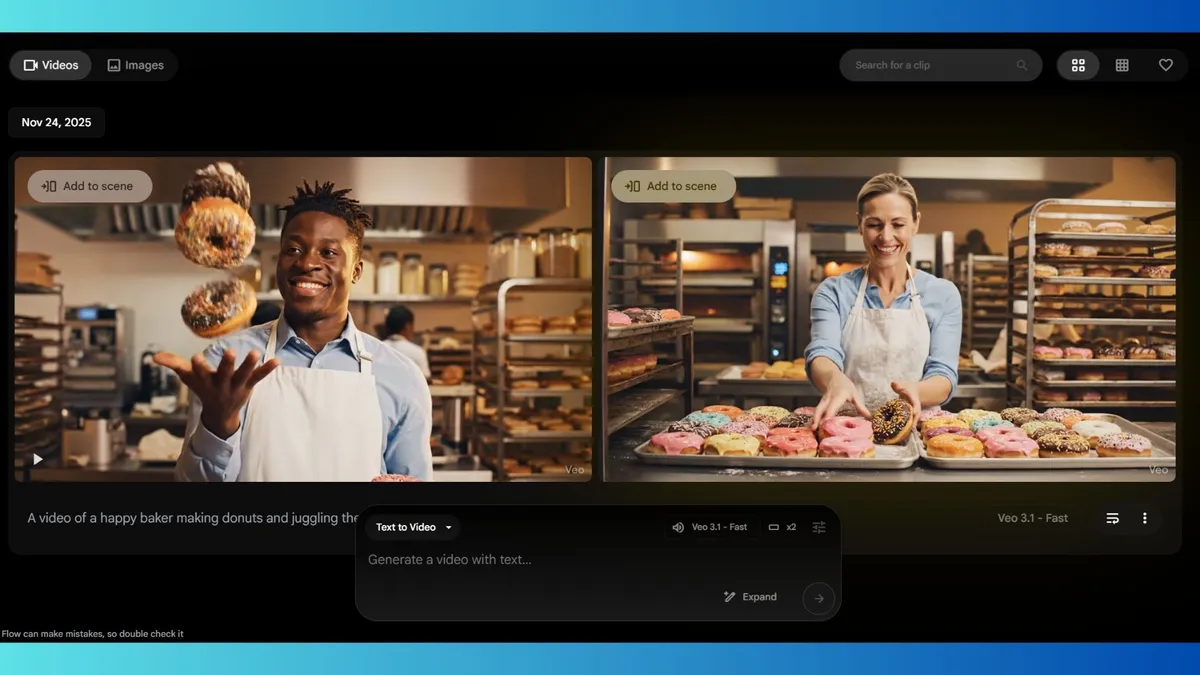
Task: Click the Search for a clip field
Action: (940, 65)
